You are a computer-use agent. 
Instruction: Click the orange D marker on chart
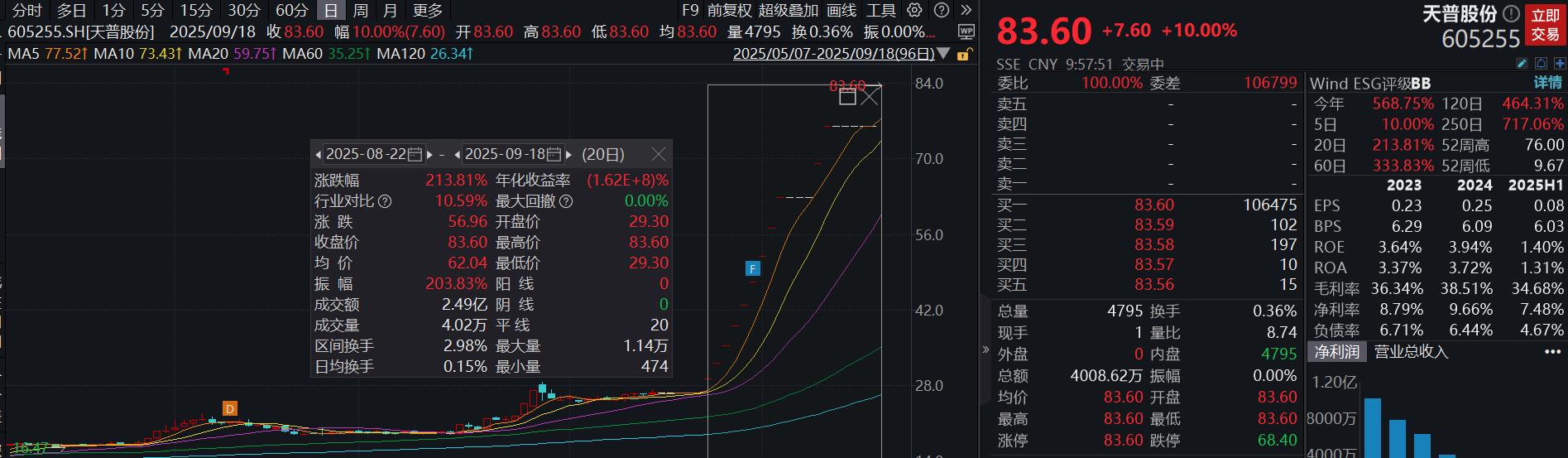coord(230,408)
